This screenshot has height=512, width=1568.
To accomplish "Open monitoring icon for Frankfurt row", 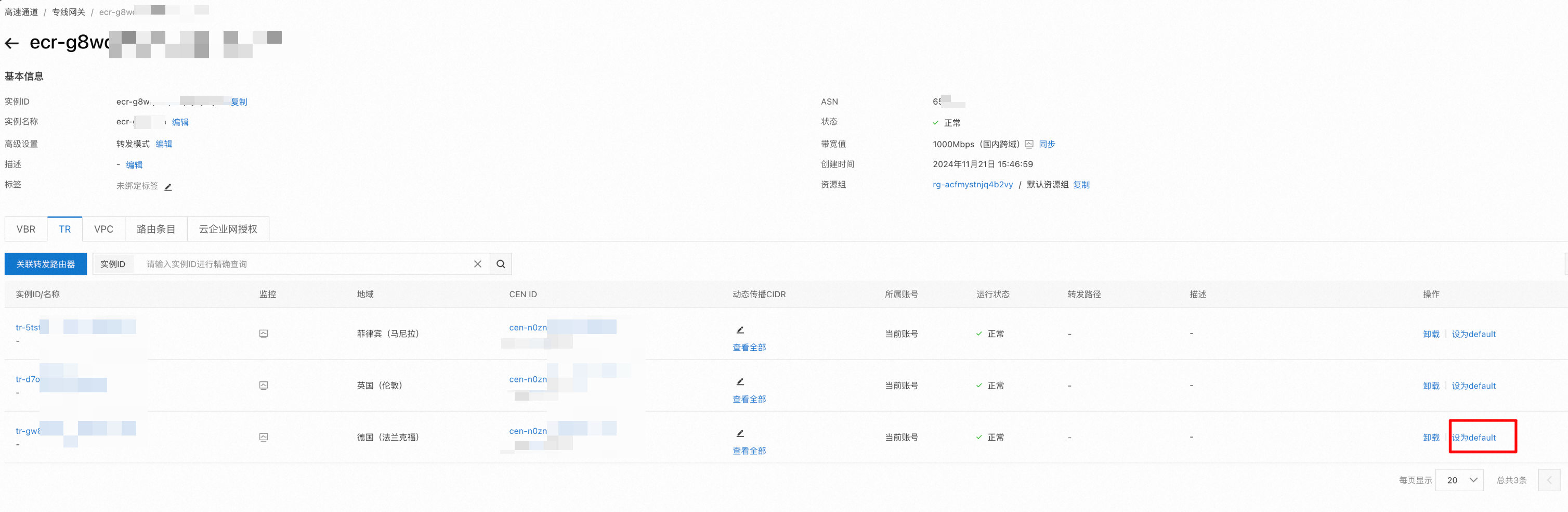I will [264, 438].
